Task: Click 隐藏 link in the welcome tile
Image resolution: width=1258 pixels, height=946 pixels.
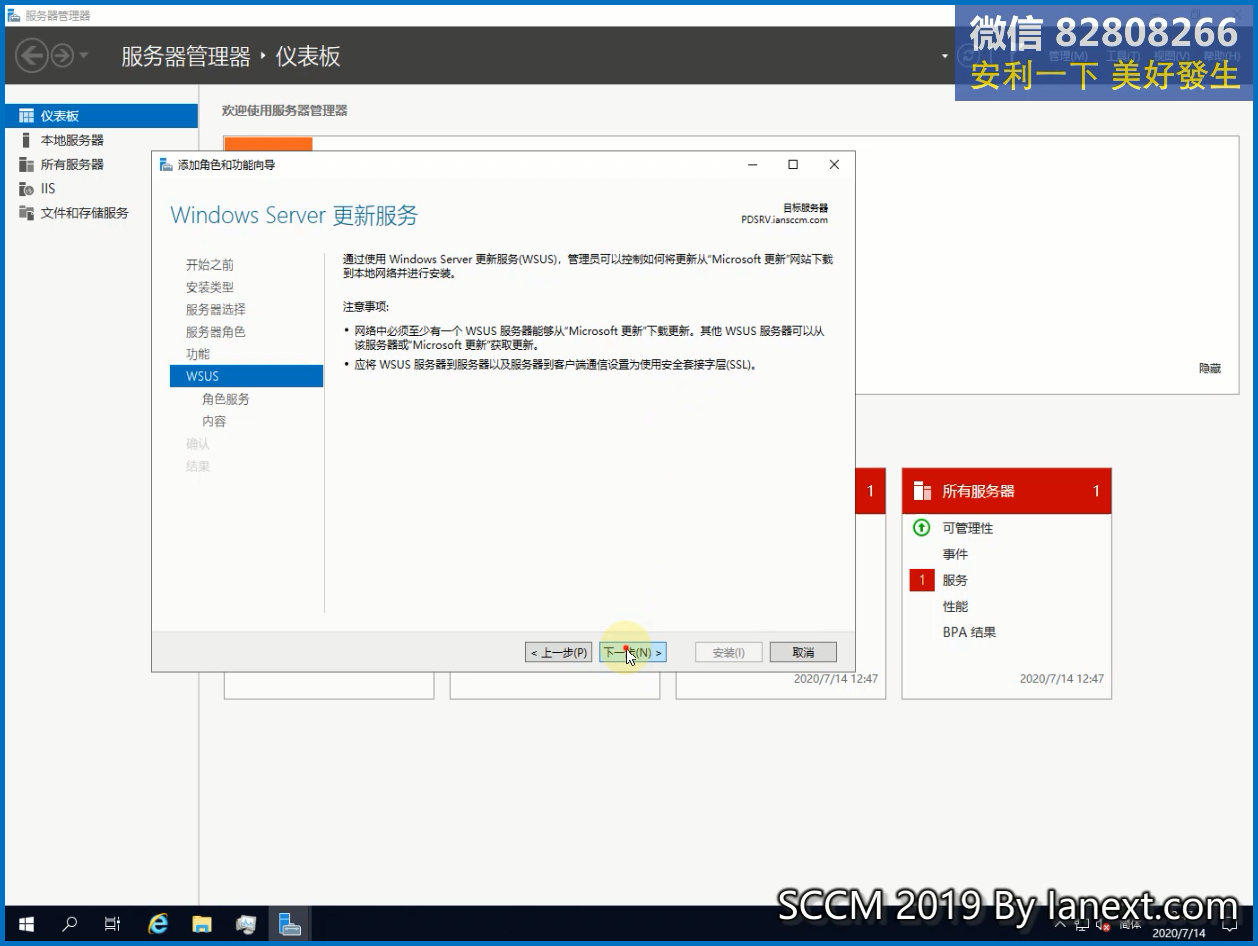Action: pyautogui.click(x=1210, y=368)
